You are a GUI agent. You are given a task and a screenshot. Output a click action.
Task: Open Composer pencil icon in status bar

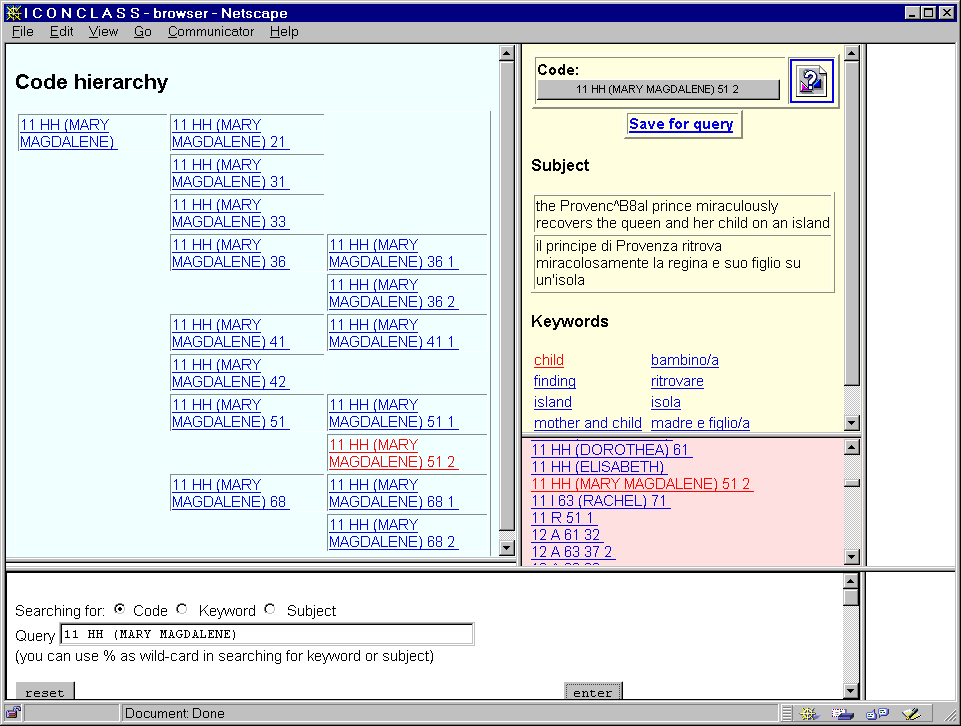910,714
